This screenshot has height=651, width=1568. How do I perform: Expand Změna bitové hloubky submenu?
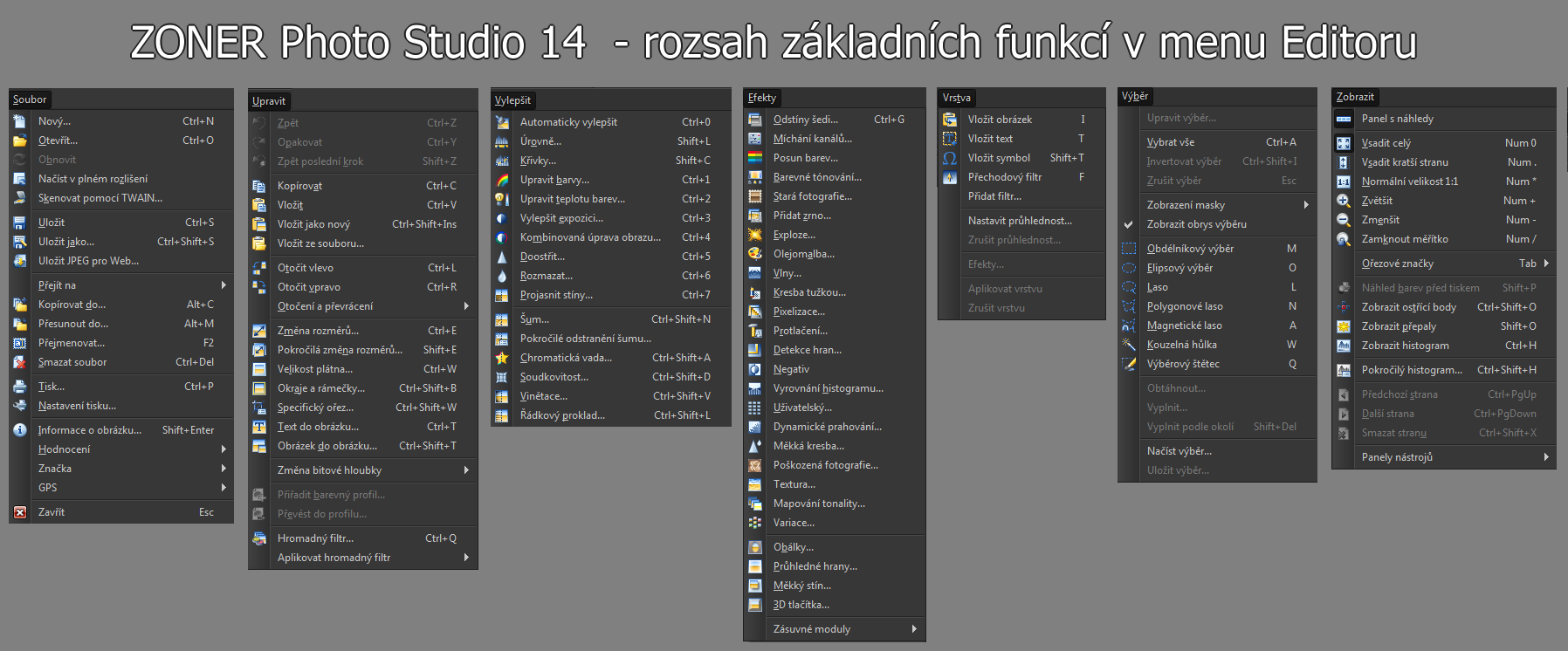click(466, 470)
